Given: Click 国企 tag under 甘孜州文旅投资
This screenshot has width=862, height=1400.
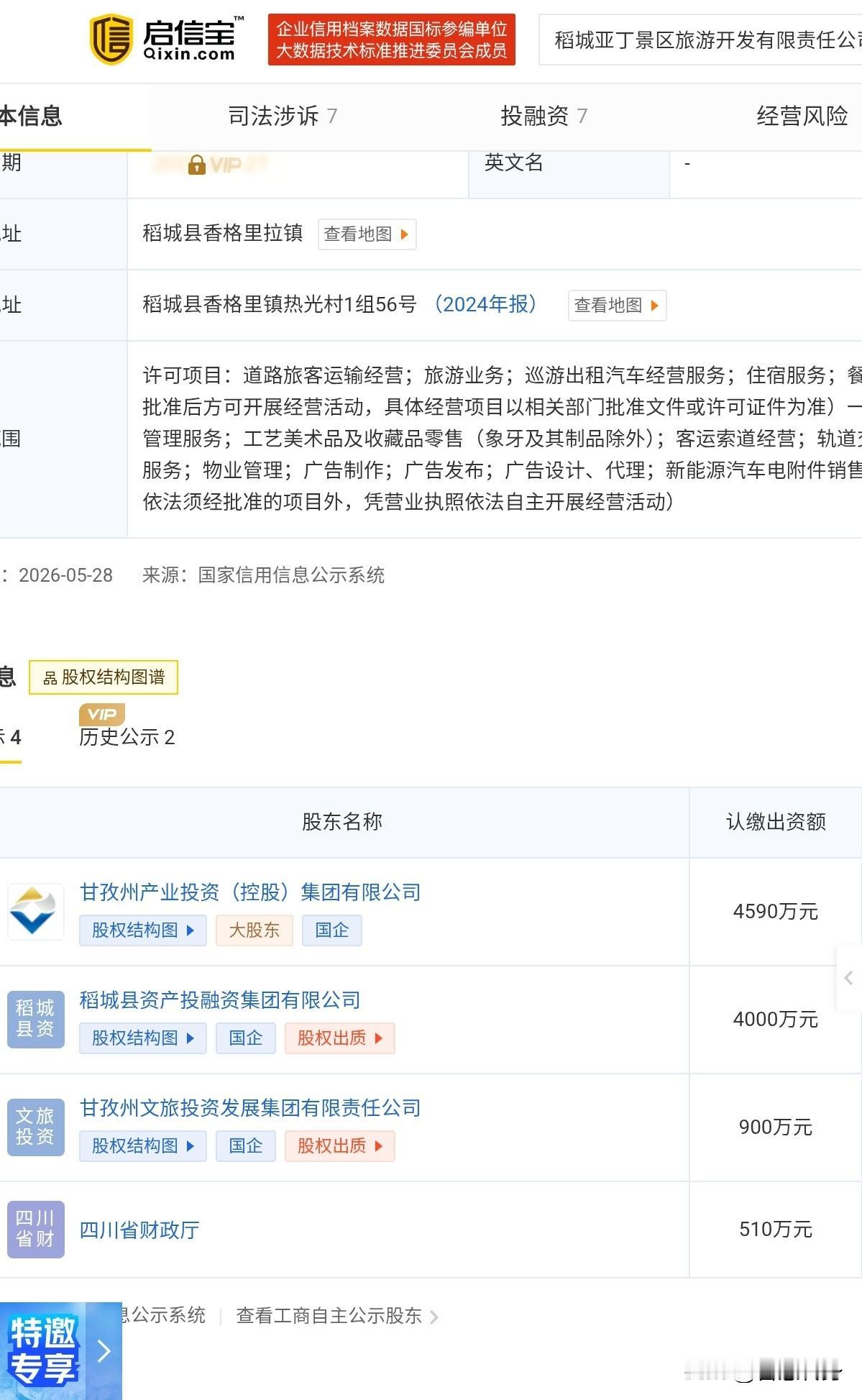Looking at the screenshot, I should pos(246,1145).
